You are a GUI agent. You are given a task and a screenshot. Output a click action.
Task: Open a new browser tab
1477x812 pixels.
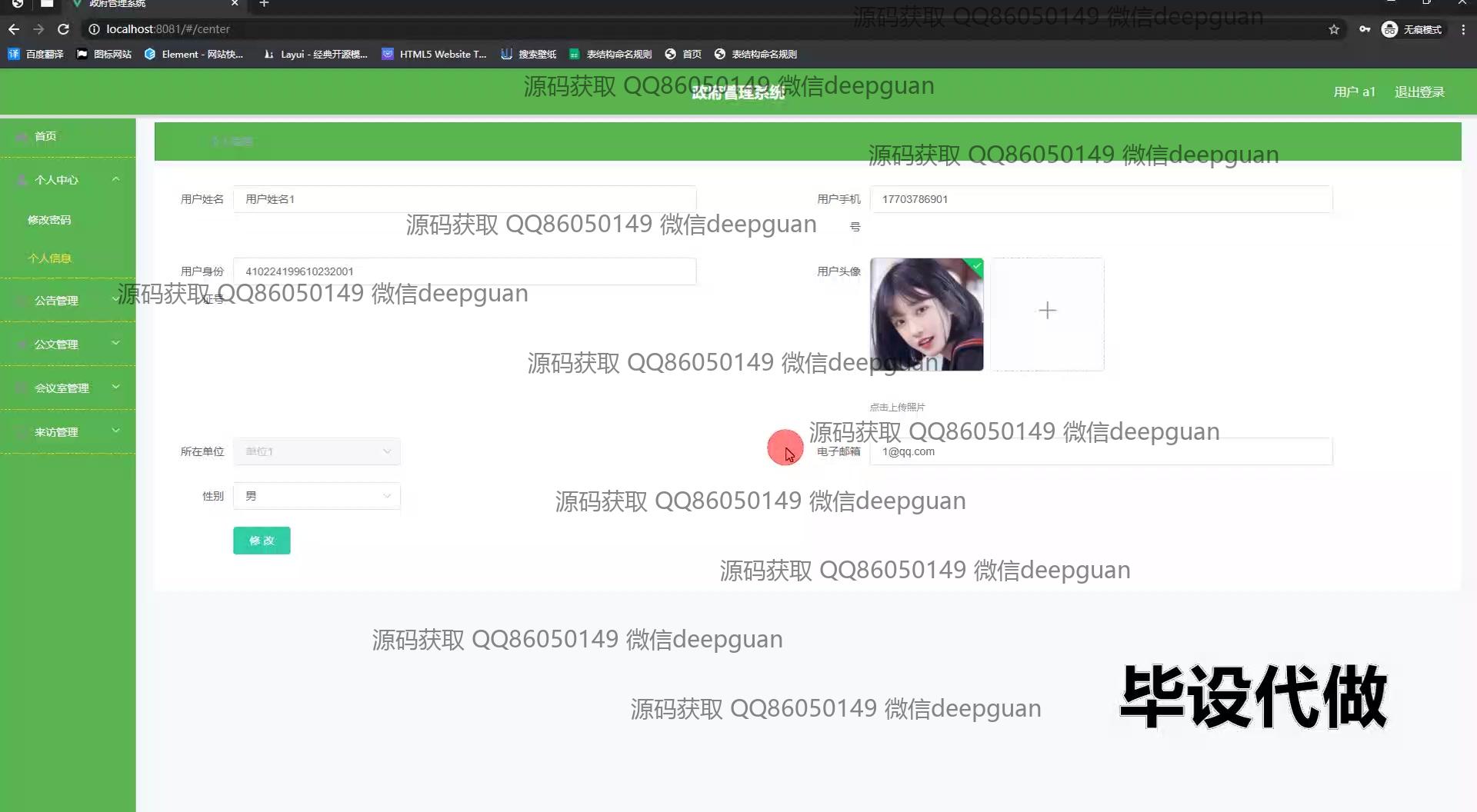pos(264,4)
